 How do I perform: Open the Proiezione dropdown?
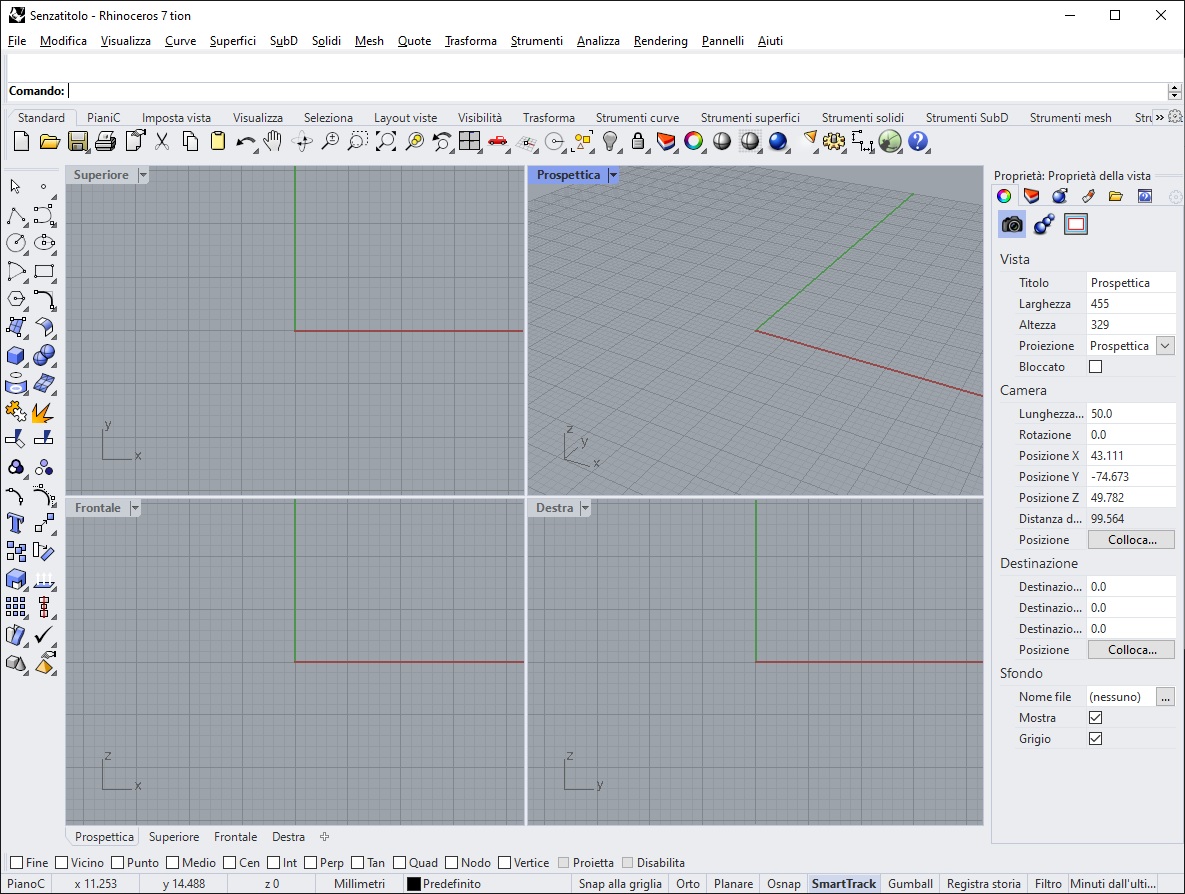1165,345
